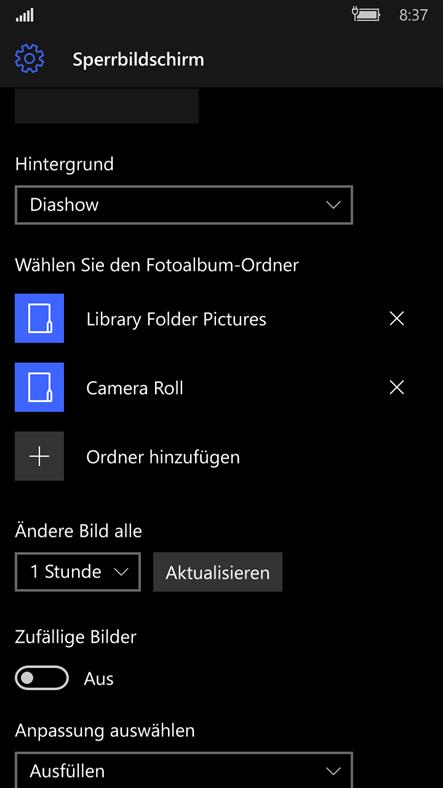This screenshot has height=788, width=443.
Task: Click the Aktualisieren button
Action: coord(217,572)
